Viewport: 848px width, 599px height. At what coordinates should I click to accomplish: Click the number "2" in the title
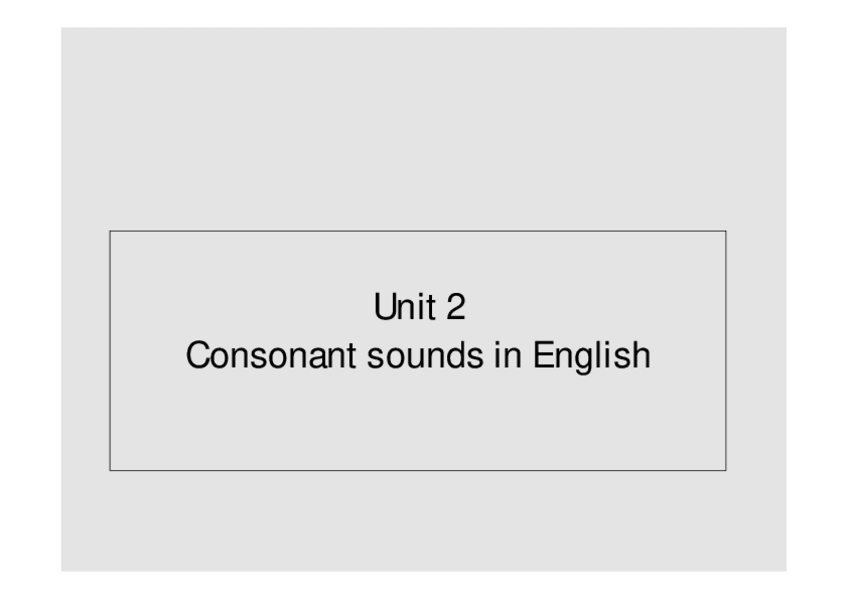click(455, 307)
